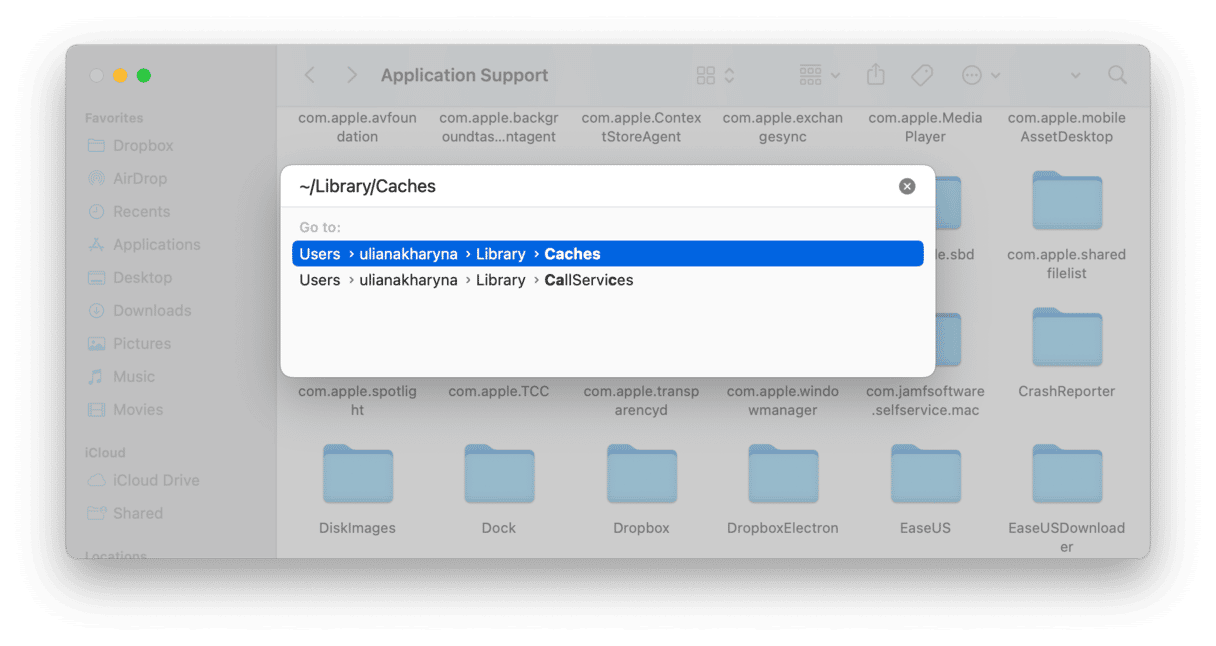The width and height of the screenshot is (1216, 646).
Task: Click the com.apple.MediaPlayer folder label
Action: click(925, 127)
